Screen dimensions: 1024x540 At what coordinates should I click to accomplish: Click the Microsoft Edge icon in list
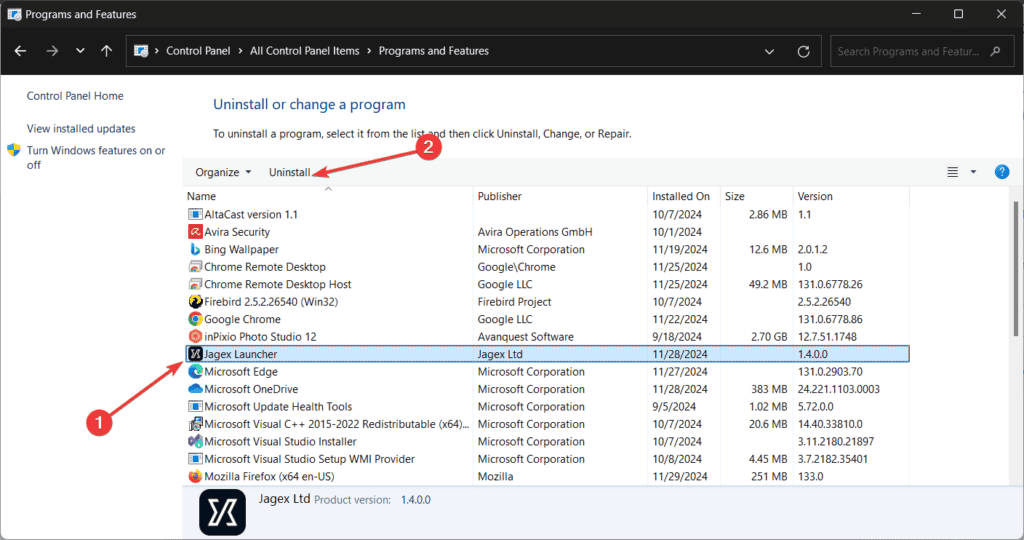click(x=195, y=371)
